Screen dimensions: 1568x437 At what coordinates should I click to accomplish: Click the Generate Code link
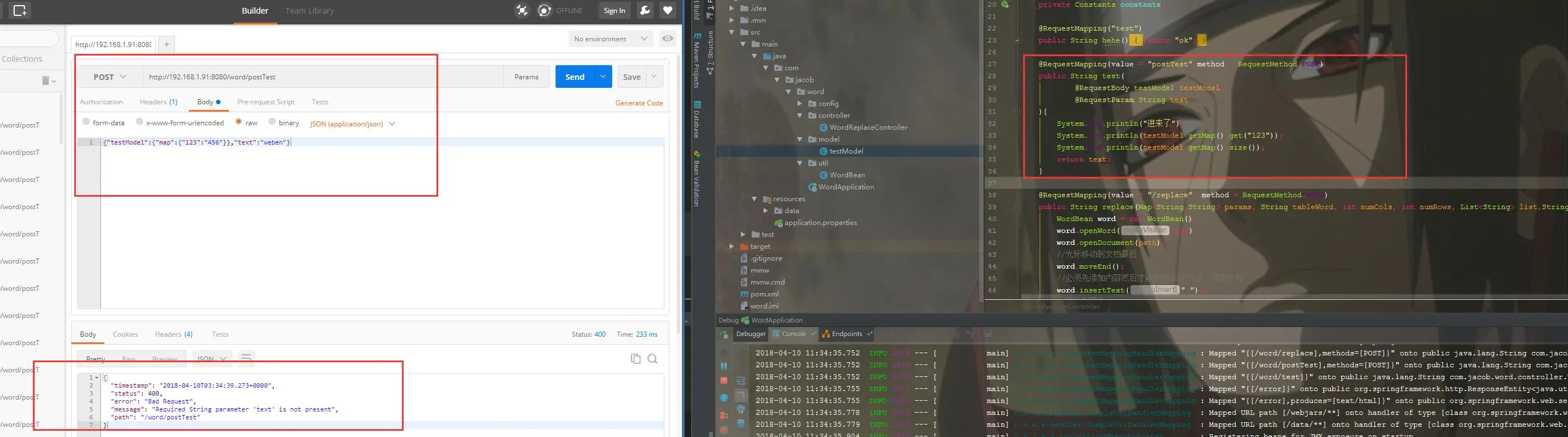coord(639,103)
